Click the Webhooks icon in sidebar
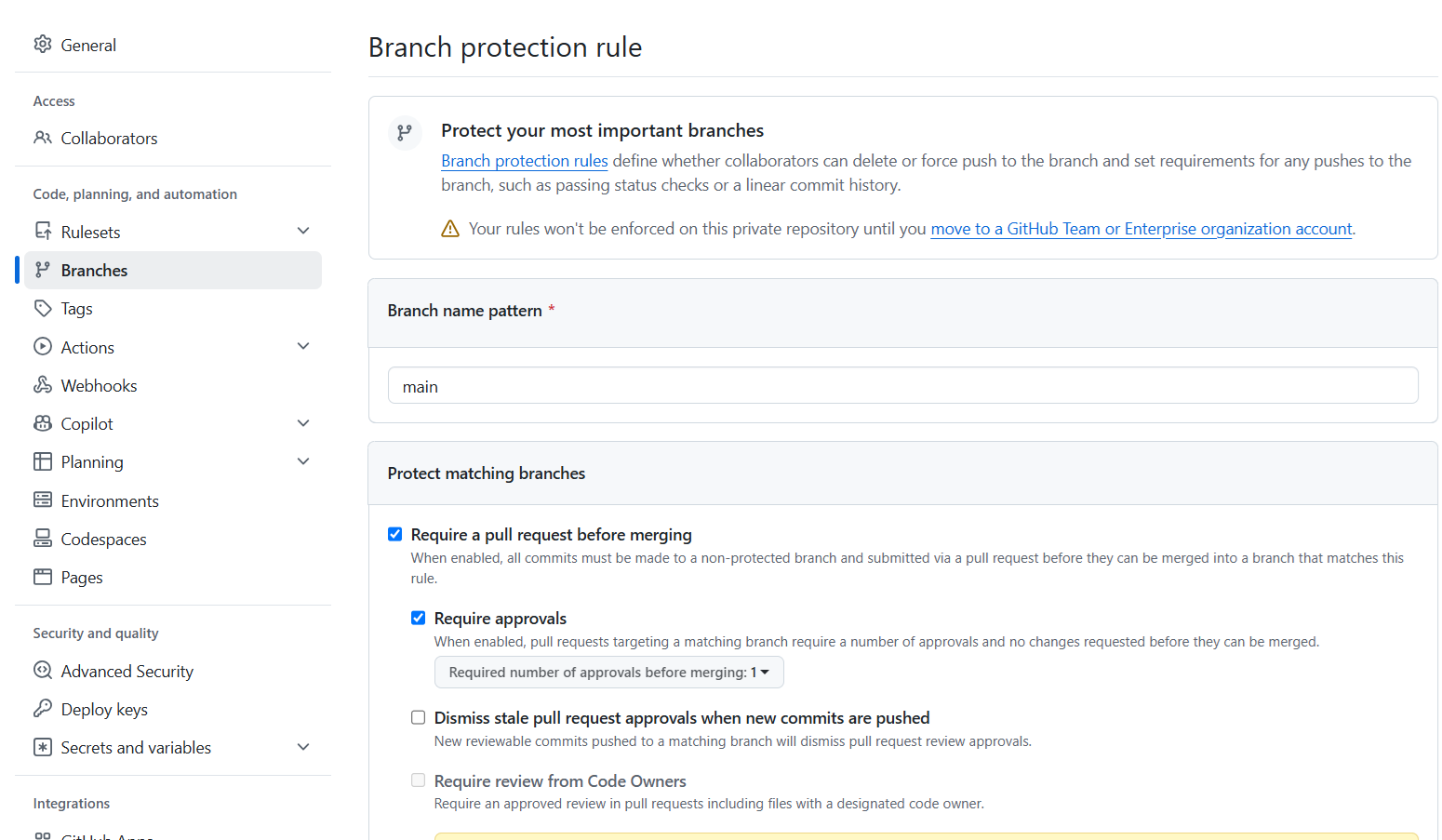The width and height of the screenshot is (1442, 840). (43, 385)
